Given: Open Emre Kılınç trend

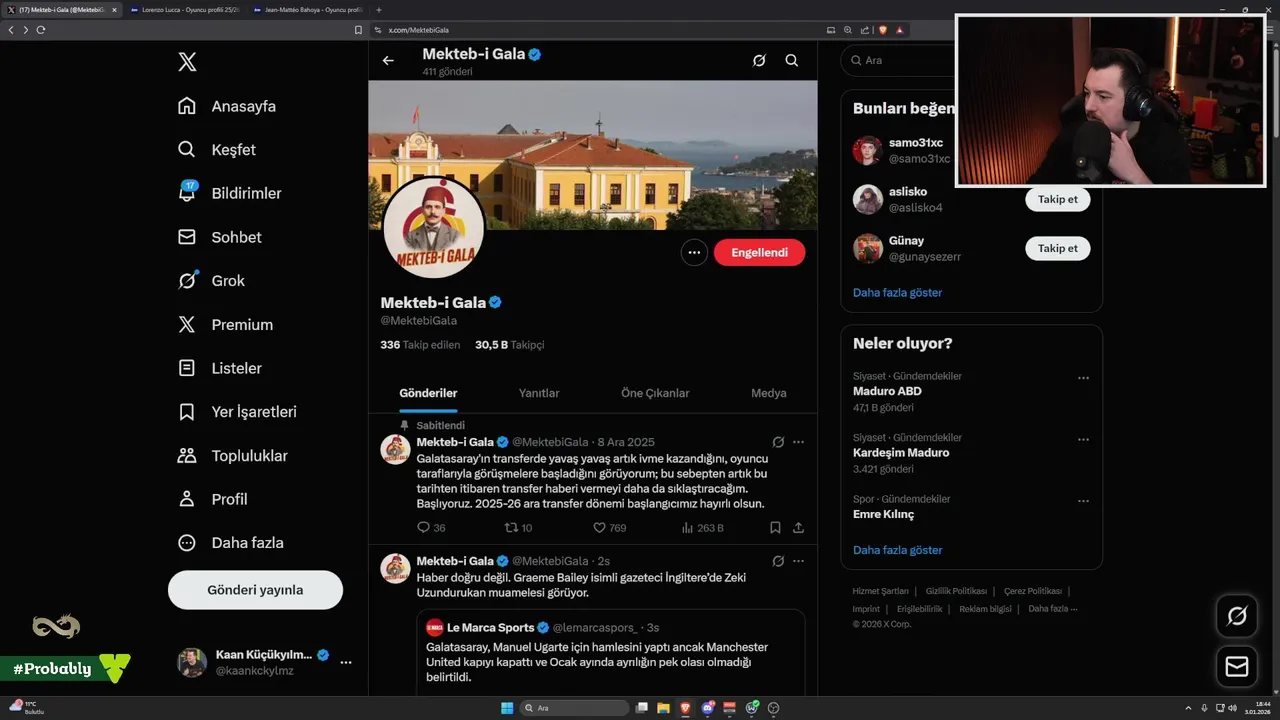Looking at the screenshot, I should point(883,514).
